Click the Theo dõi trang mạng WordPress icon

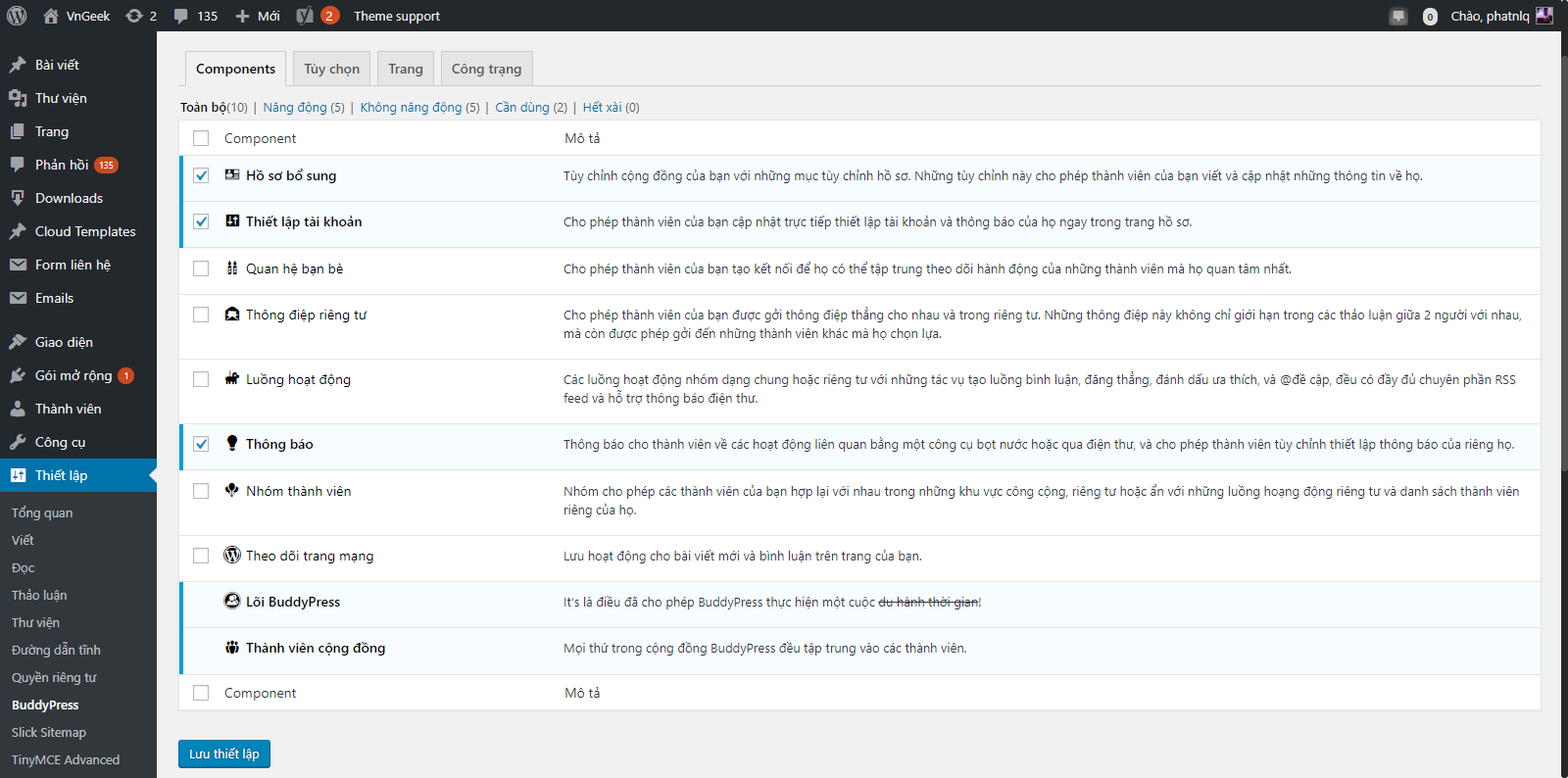pyautogui.click(x=232, y=555)
